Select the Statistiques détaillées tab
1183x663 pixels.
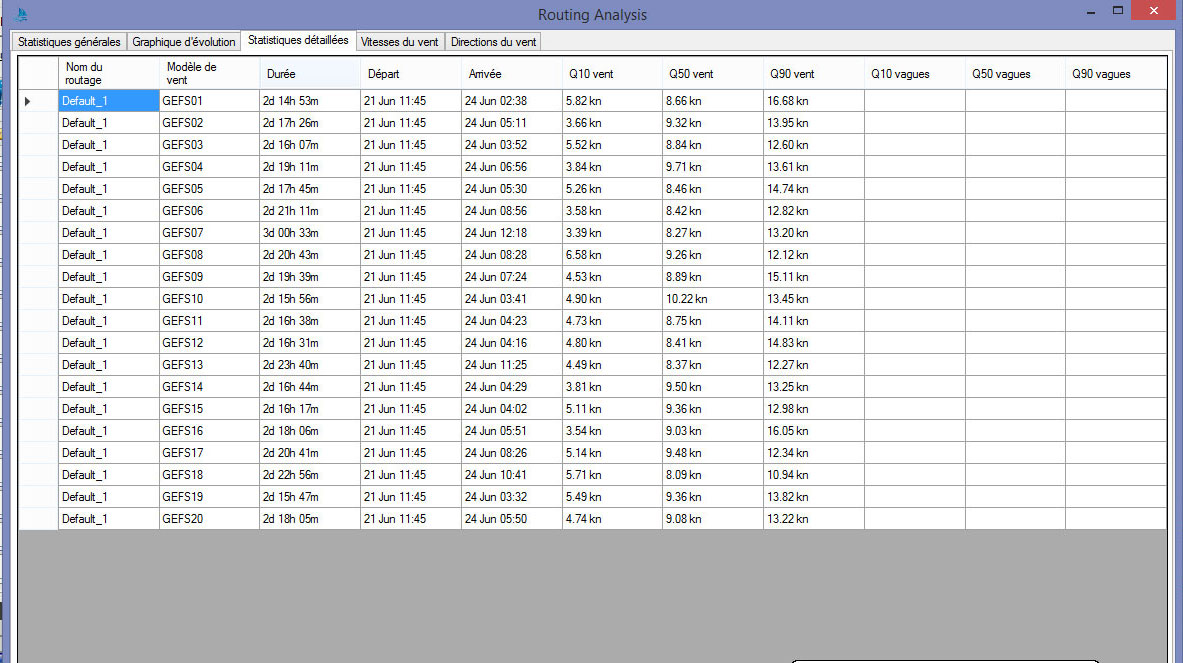click(x=298, y=41)
